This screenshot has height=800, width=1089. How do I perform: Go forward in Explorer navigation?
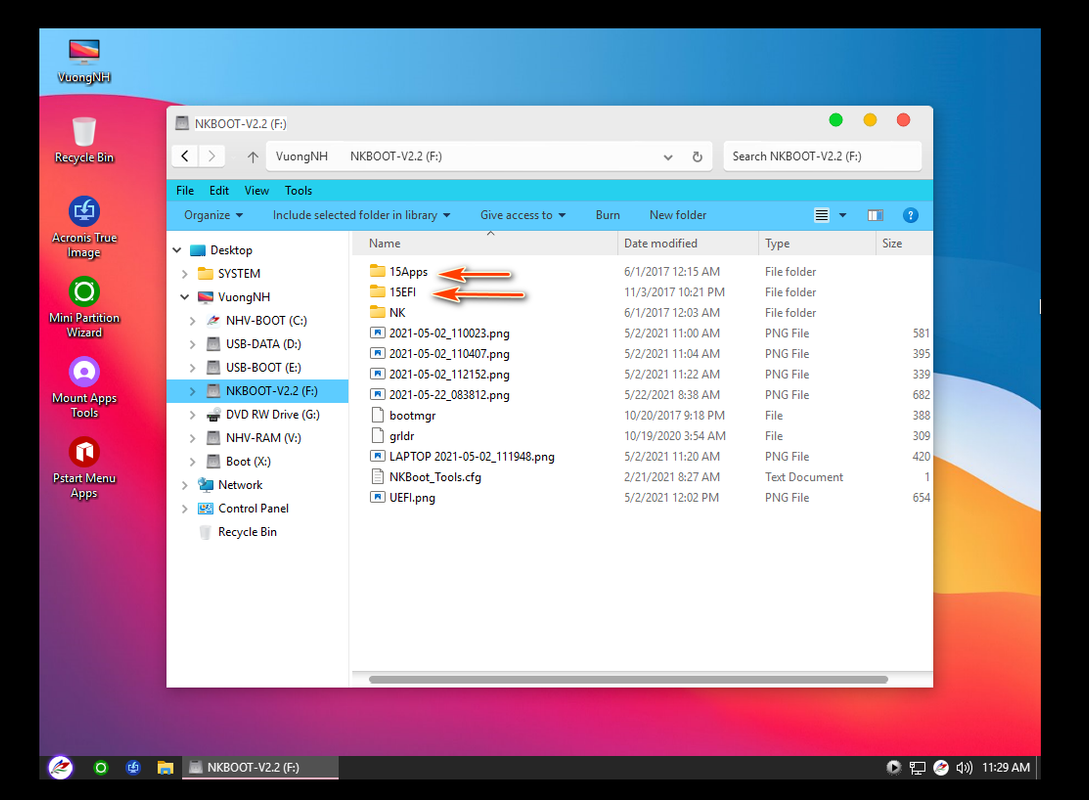click(x=212, y=156)
